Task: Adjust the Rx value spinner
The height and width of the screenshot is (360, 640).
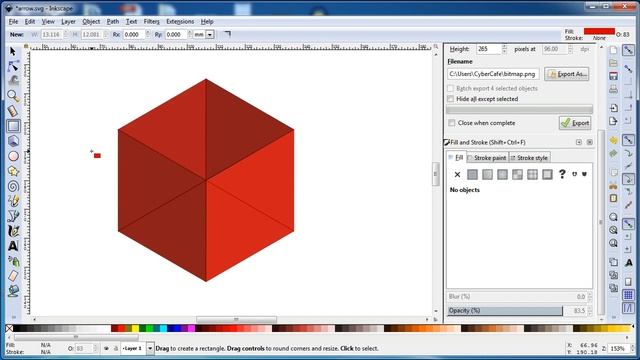Action: coord(148,35)
